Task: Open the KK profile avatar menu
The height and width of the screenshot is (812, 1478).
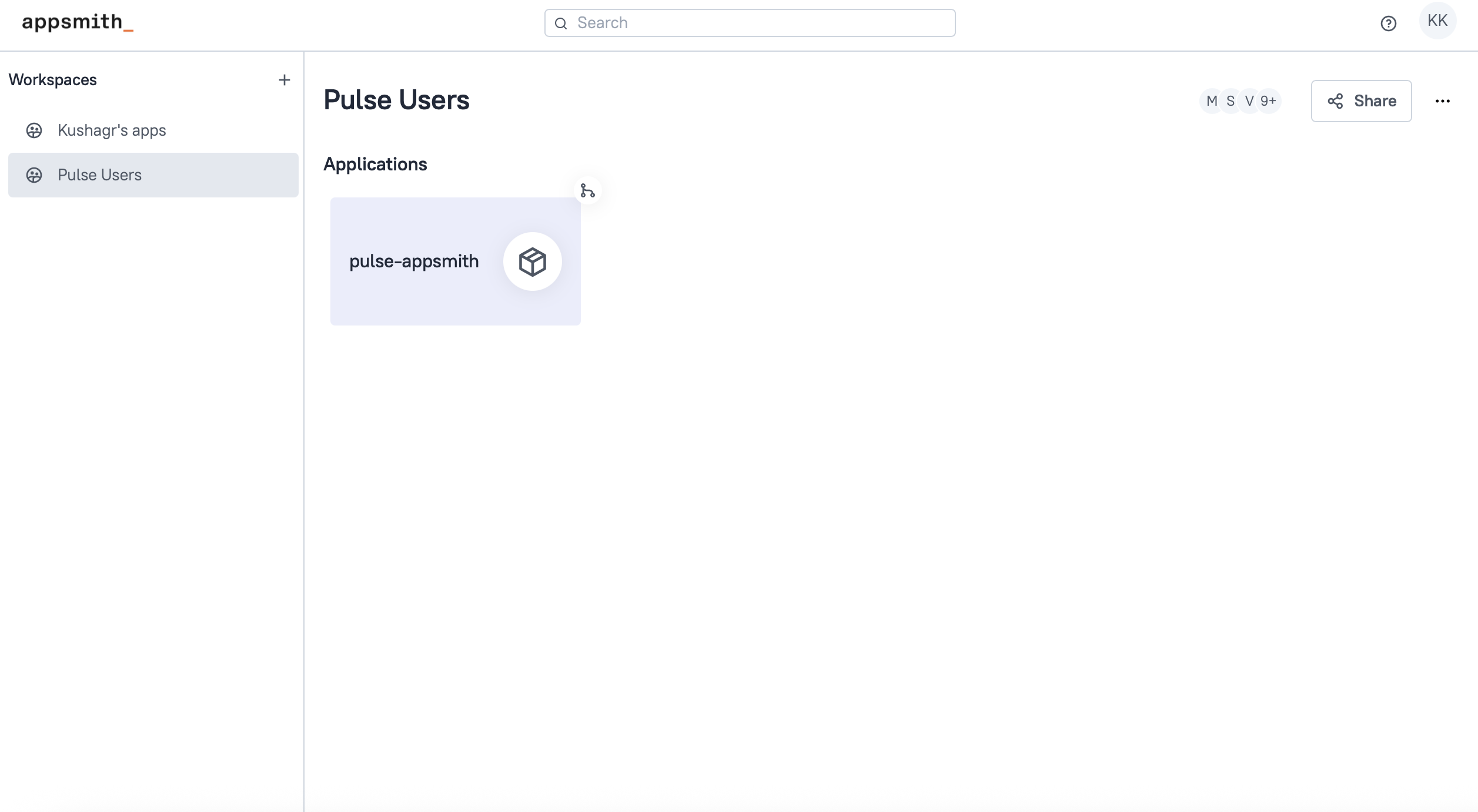Action: (1437, 21)
